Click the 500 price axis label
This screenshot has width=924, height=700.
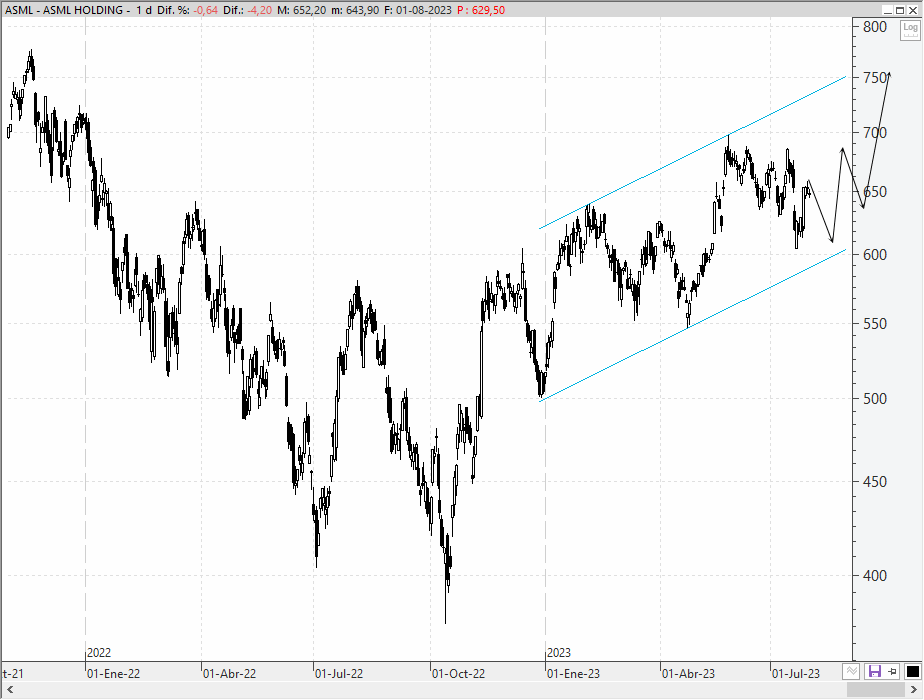tap(874, 398)
